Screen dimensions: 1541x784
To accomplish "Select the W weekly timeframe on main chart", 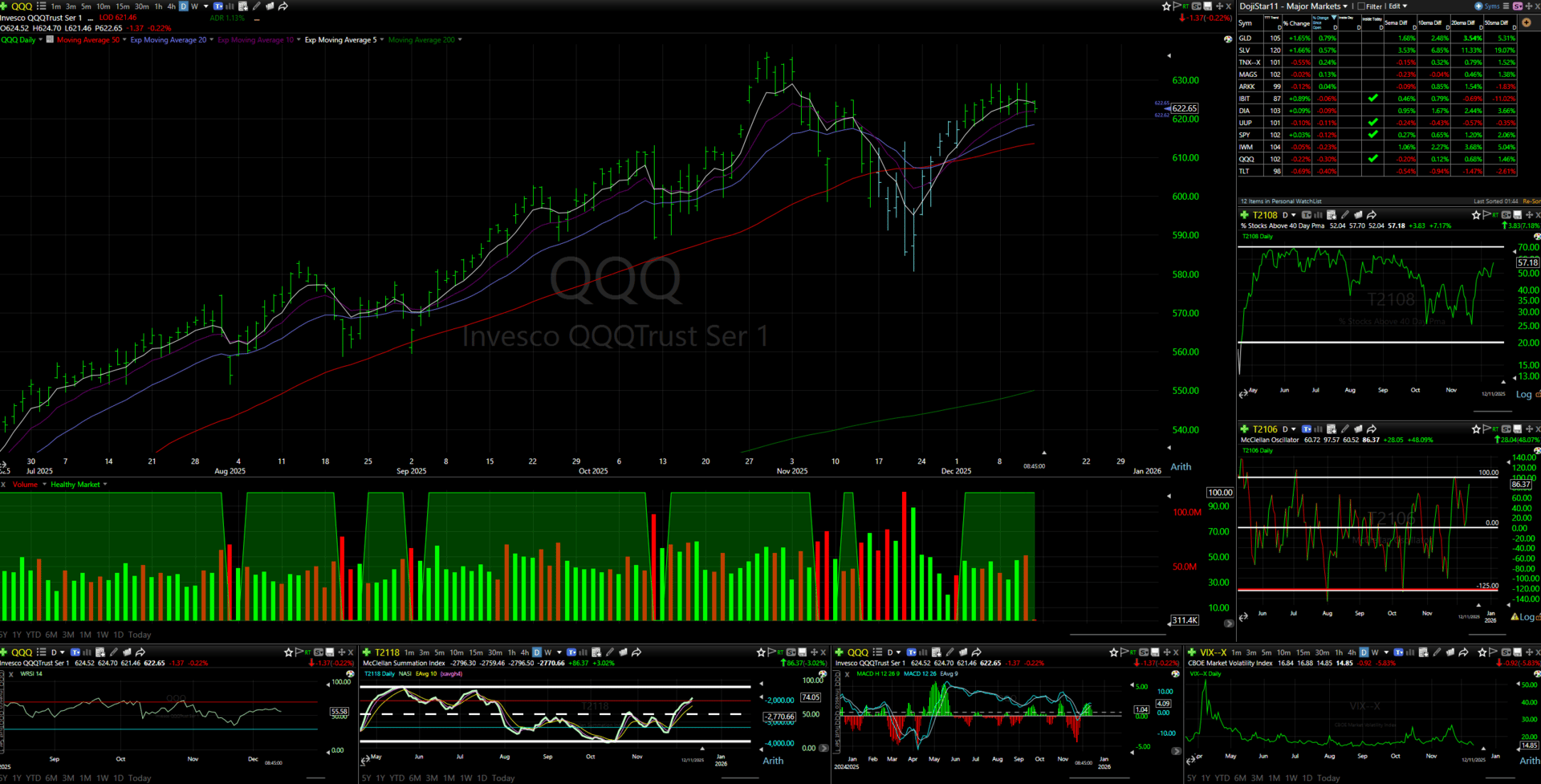I will pyautogui.click(x=194, y=6).
